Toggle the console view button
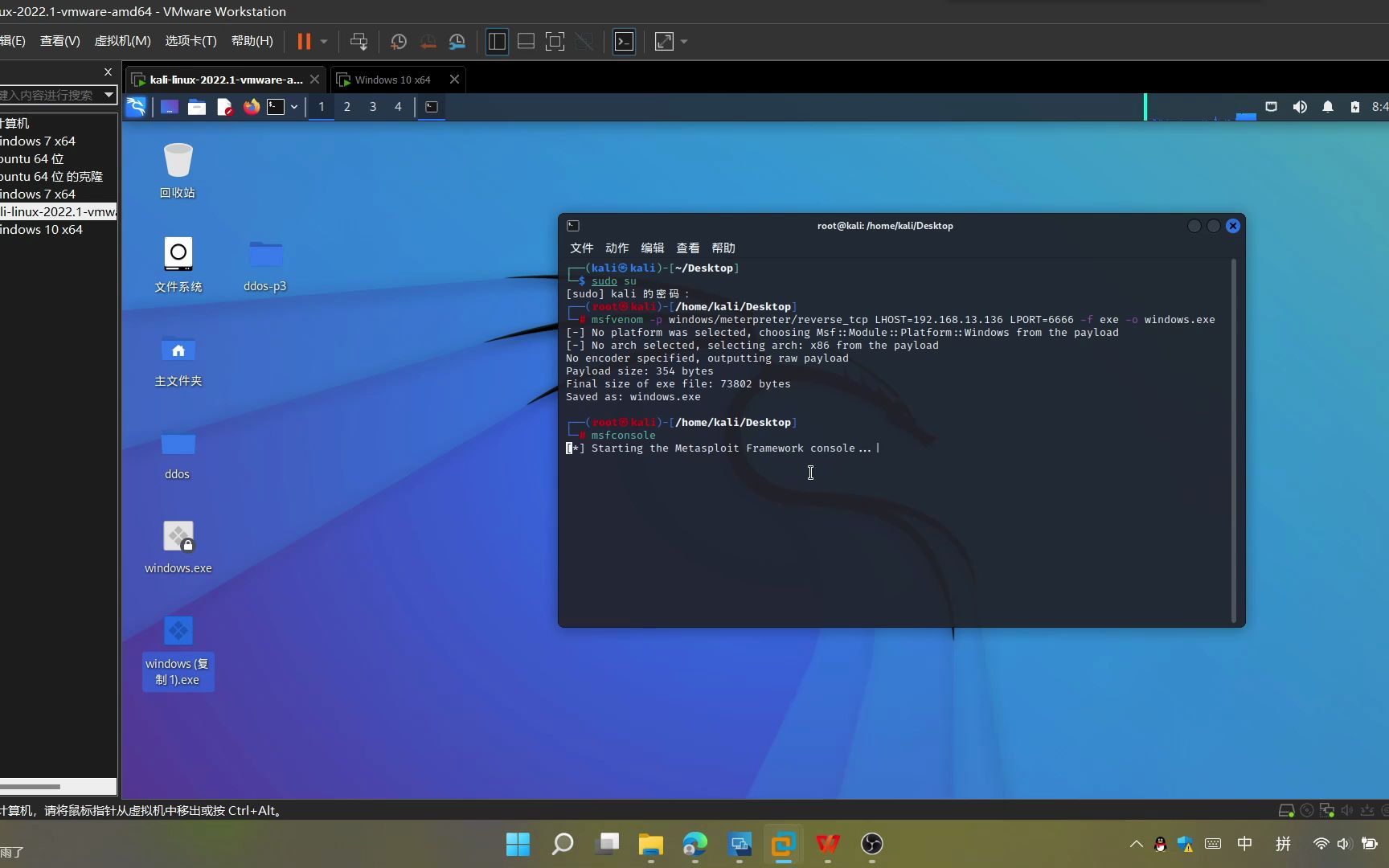1389x868 pixels. (x=625, y=42)
